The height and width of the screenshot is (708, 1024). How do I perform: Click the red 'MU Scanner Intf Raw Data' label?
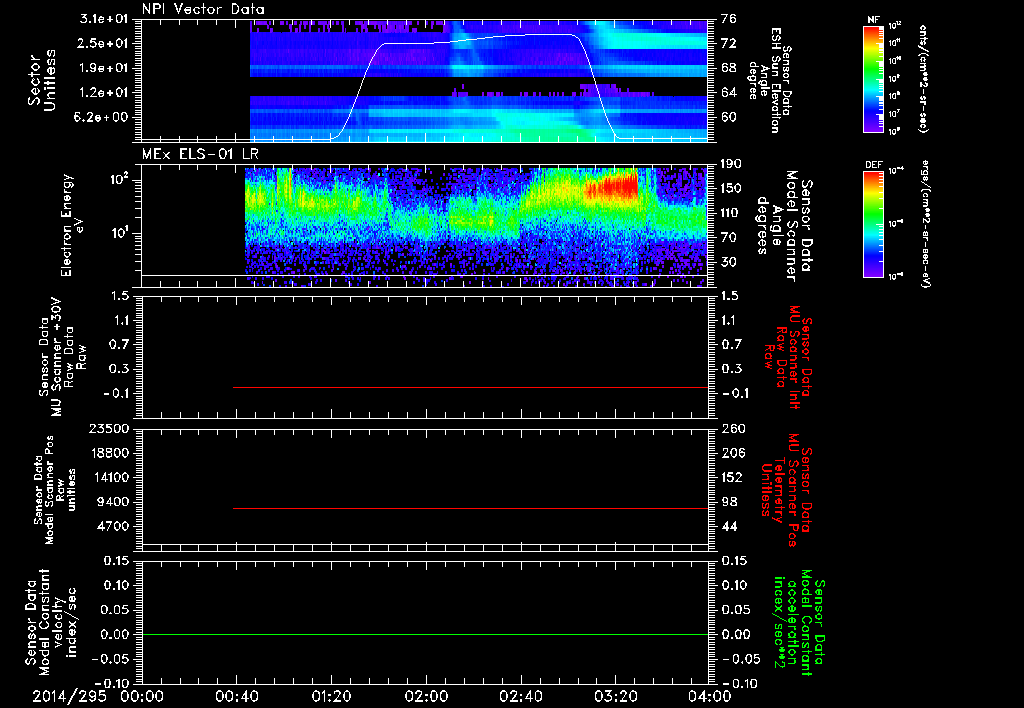(x=787, y=357)
